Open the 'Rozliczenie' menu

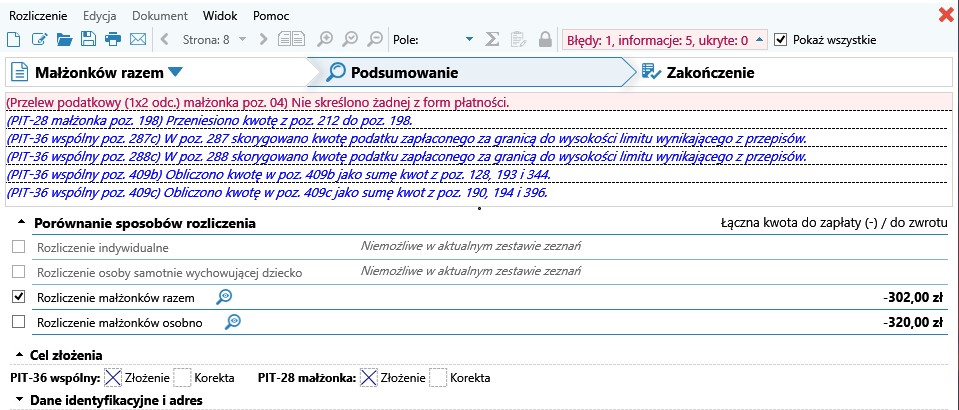(x=36, y=15)
